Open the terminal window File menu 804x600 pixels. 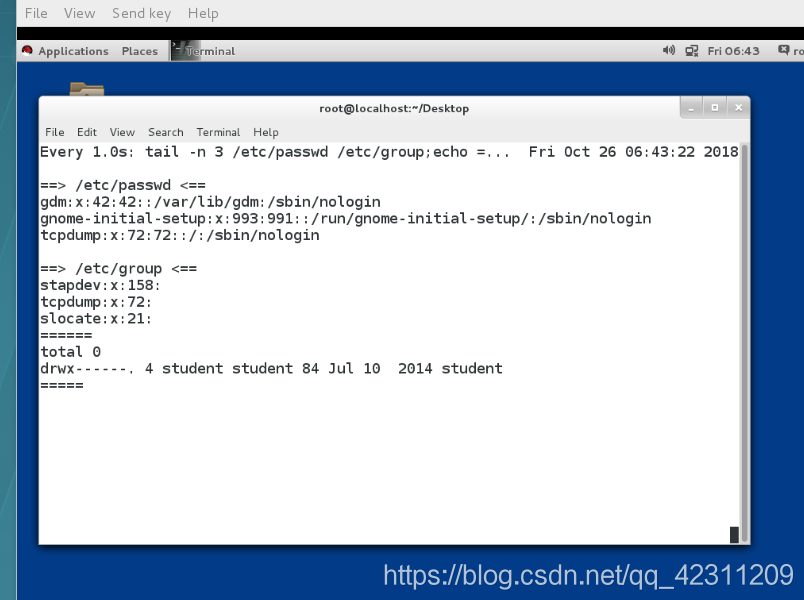pos(55,132)
